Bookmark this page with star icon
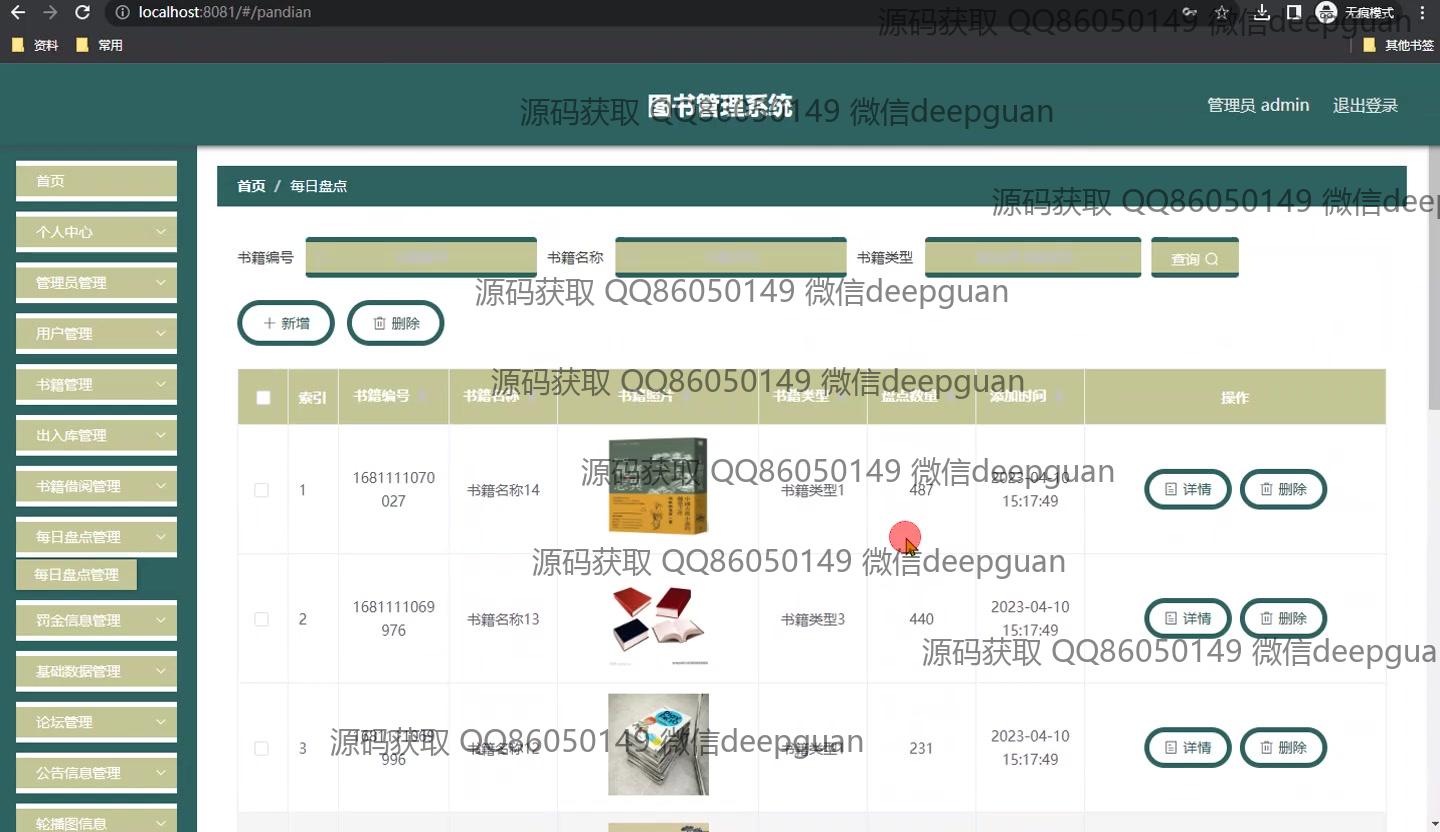Screen dimensions: 1440x832 coord(1221,13)
